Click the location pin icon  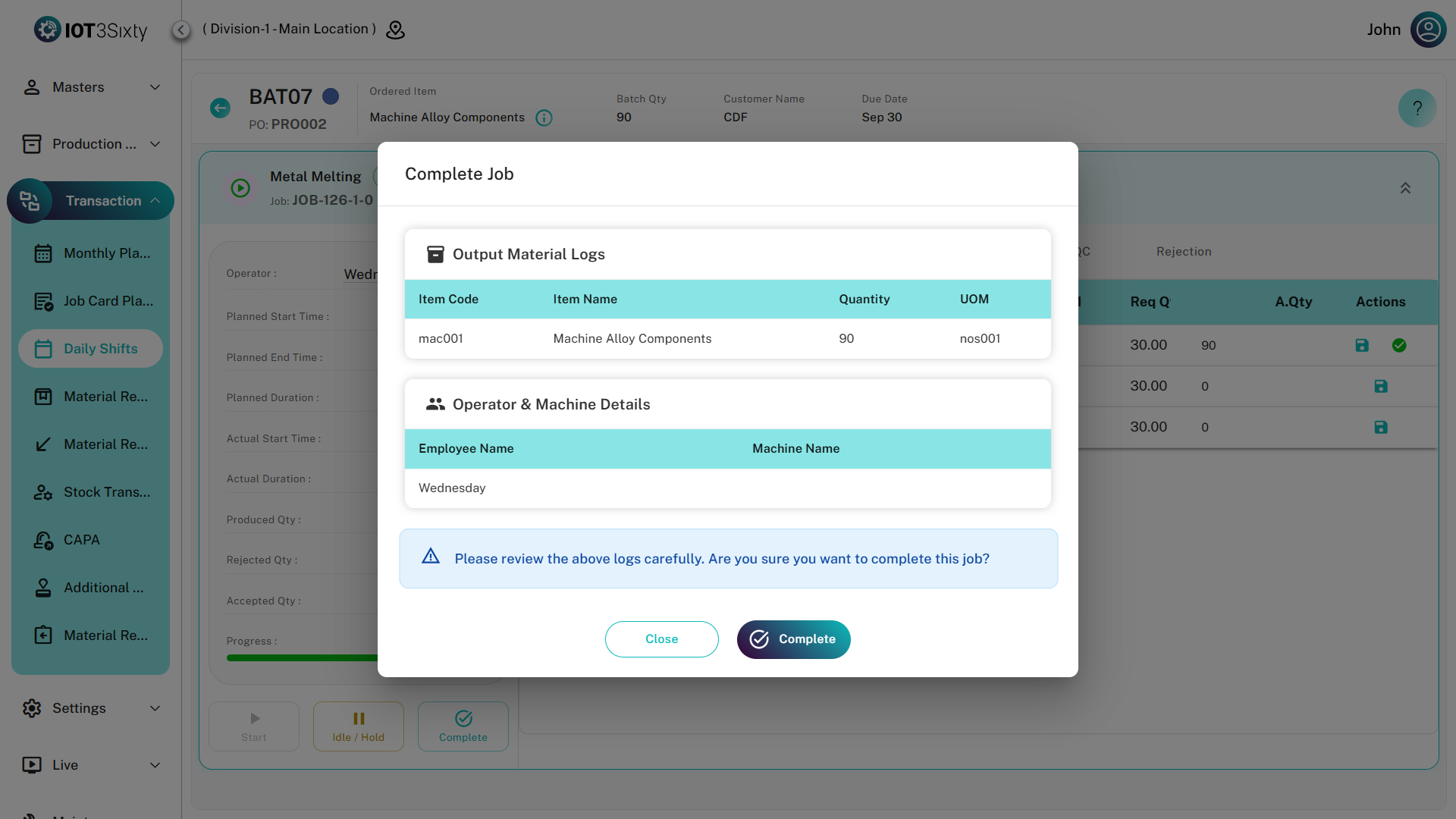coord(395,30)
